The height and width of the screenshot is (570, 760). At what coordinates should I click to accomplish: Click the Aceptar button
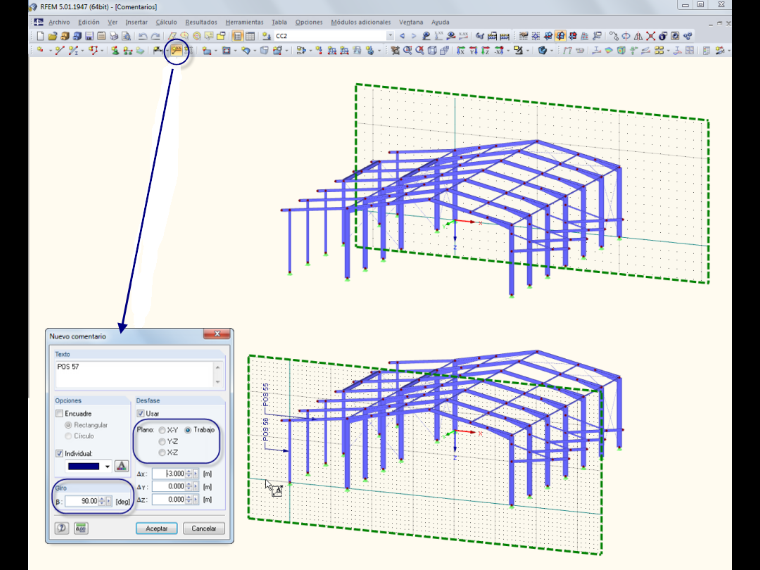pos(157,528)
